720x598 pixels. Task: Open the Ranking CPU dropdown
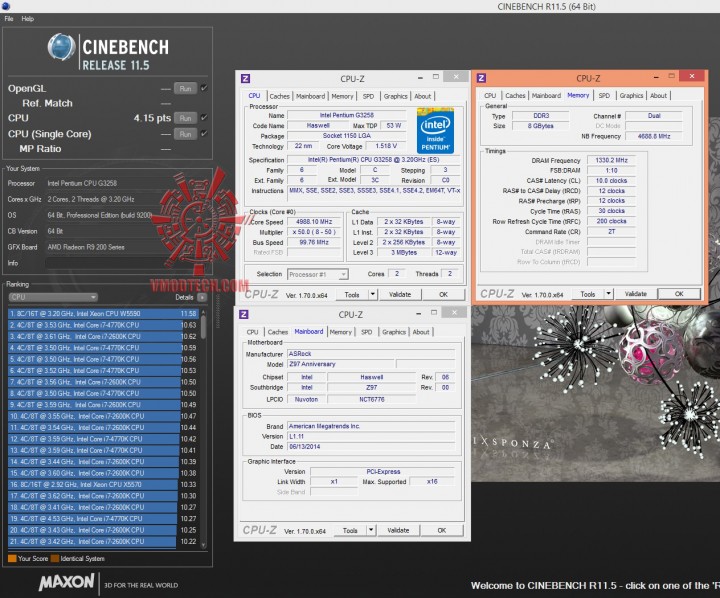pyautogui.click(x=53, y=297)
